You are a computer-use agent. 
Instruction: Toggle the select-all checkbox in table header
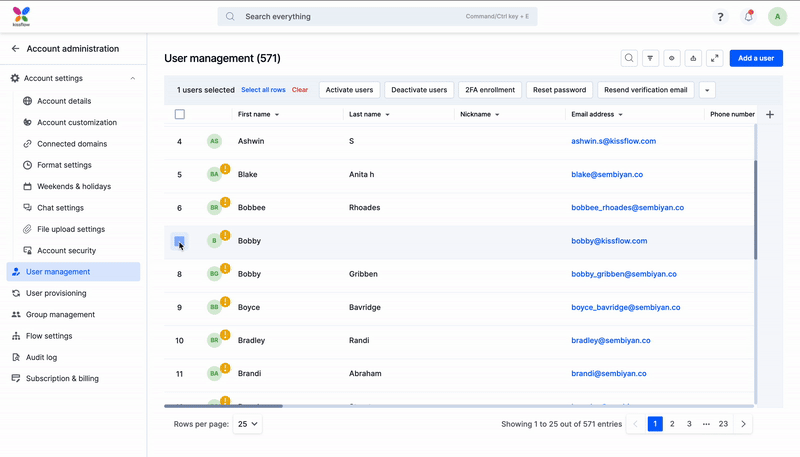[x=180, y=115]
